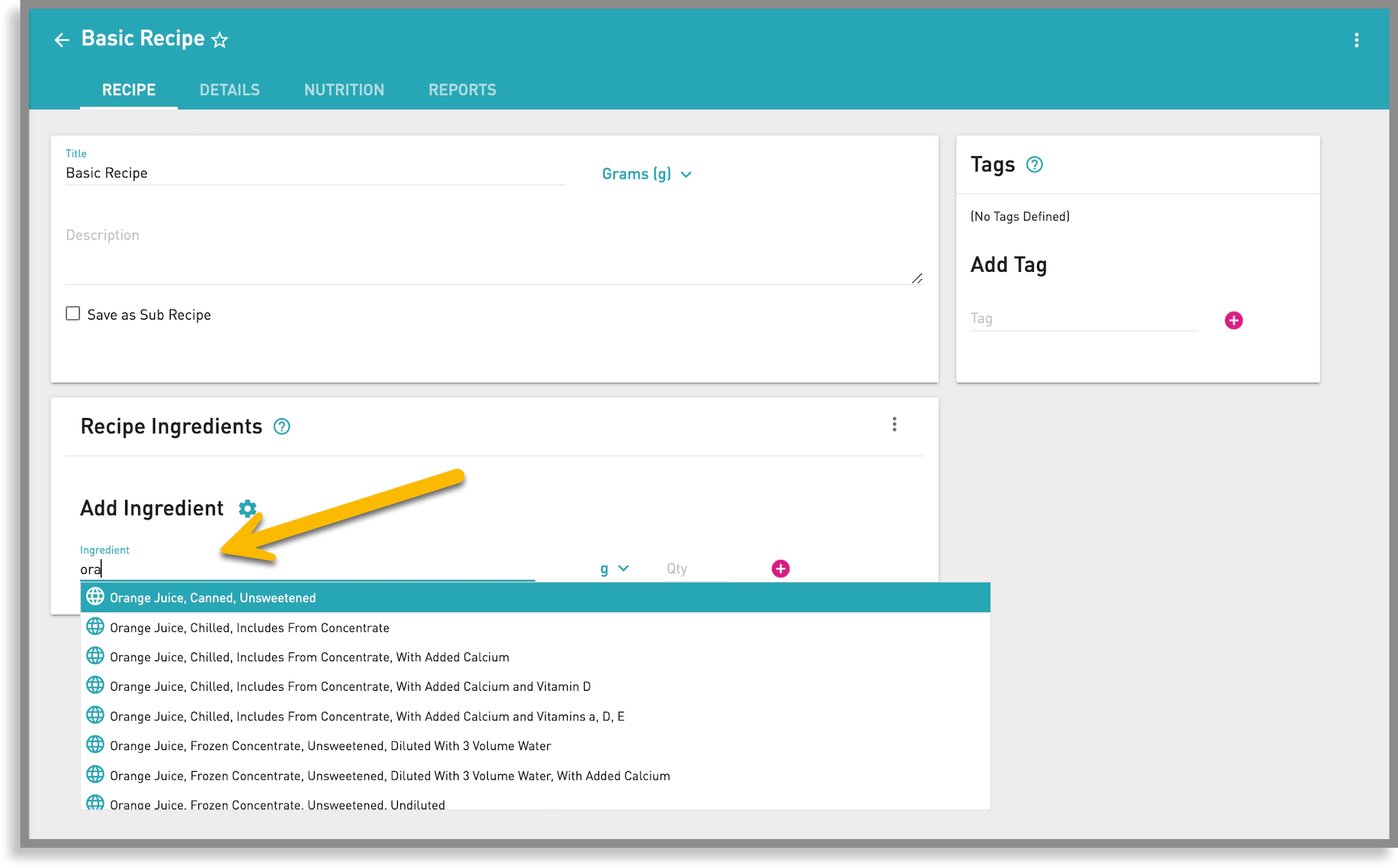Open the Recipe Ingredients help icon
The height and width of the screenshot is (868, 1398).
(x=282, y=427)
